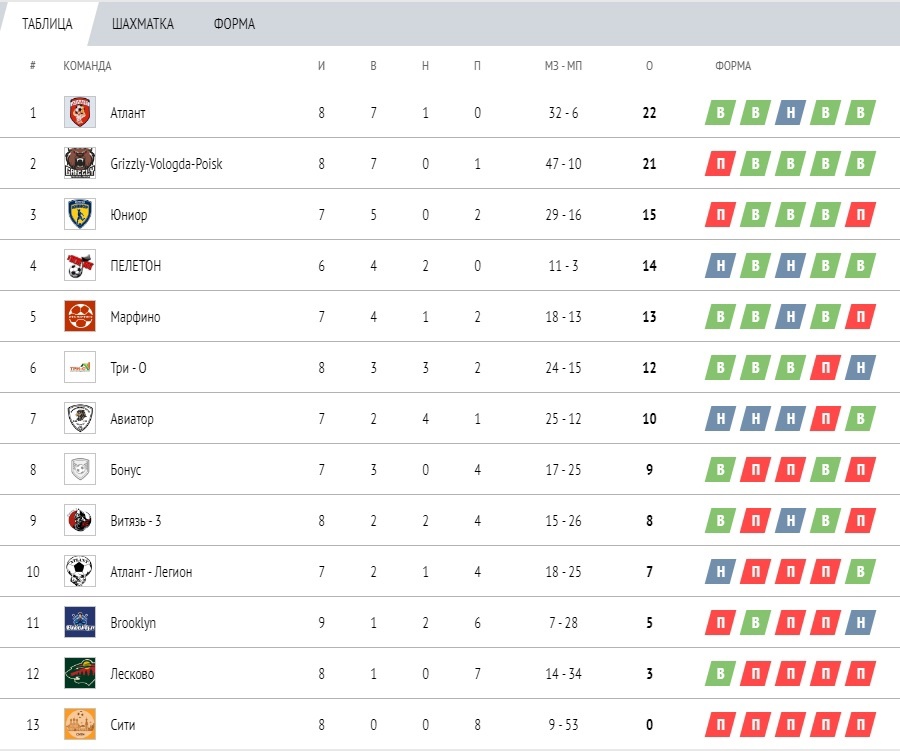
Task: Click Атлант's blue draw form badge
Action: tap(790, 113)
